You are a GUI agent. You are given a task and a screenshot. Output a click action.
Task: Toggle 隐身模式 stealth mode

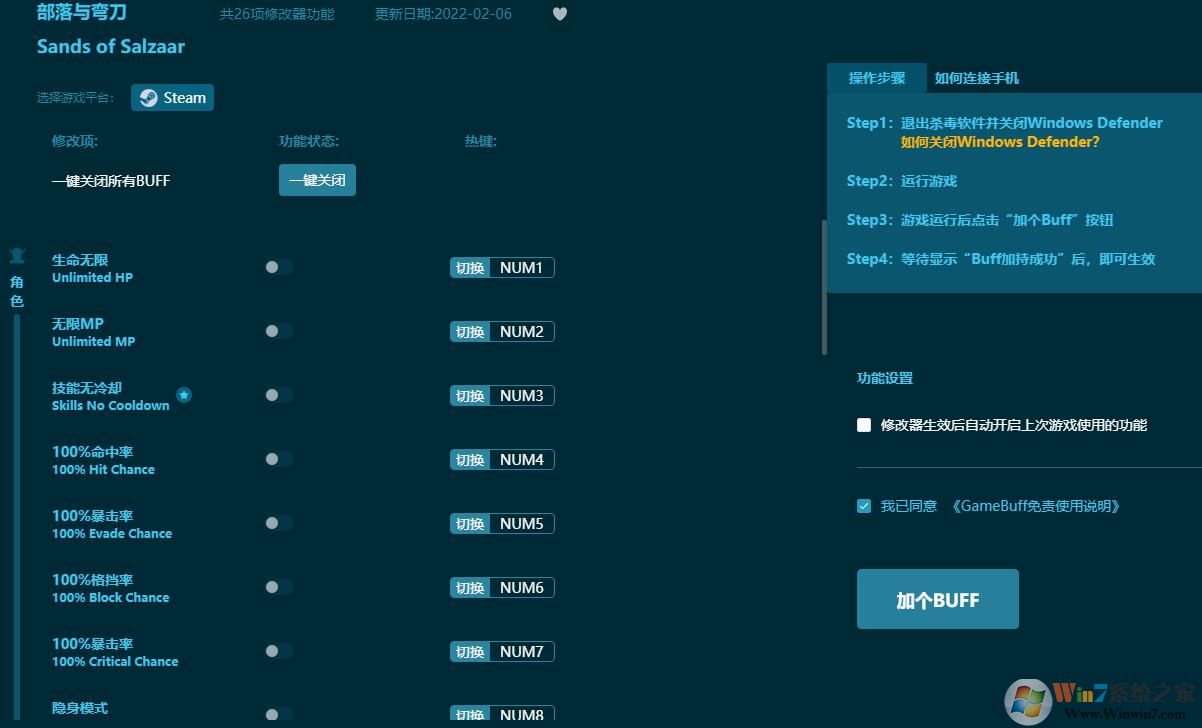(x=278, y=714)
